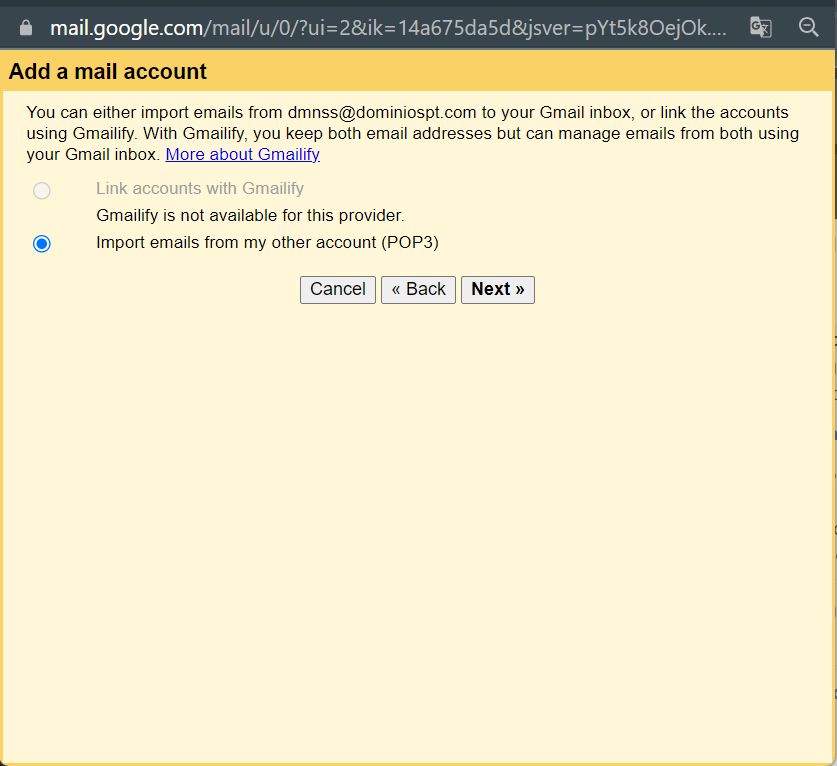Click 'Gmailify is not available for this provider' text

pyautogui.click(x=250, y=215)
